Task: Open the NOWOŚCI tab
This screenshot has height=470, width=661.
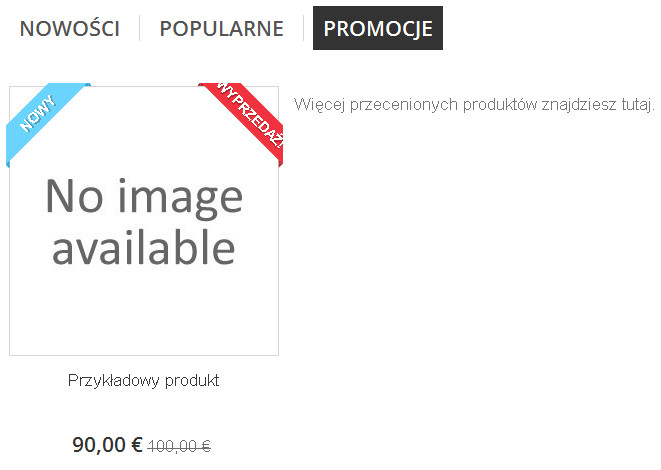Action: click(70, 28)
